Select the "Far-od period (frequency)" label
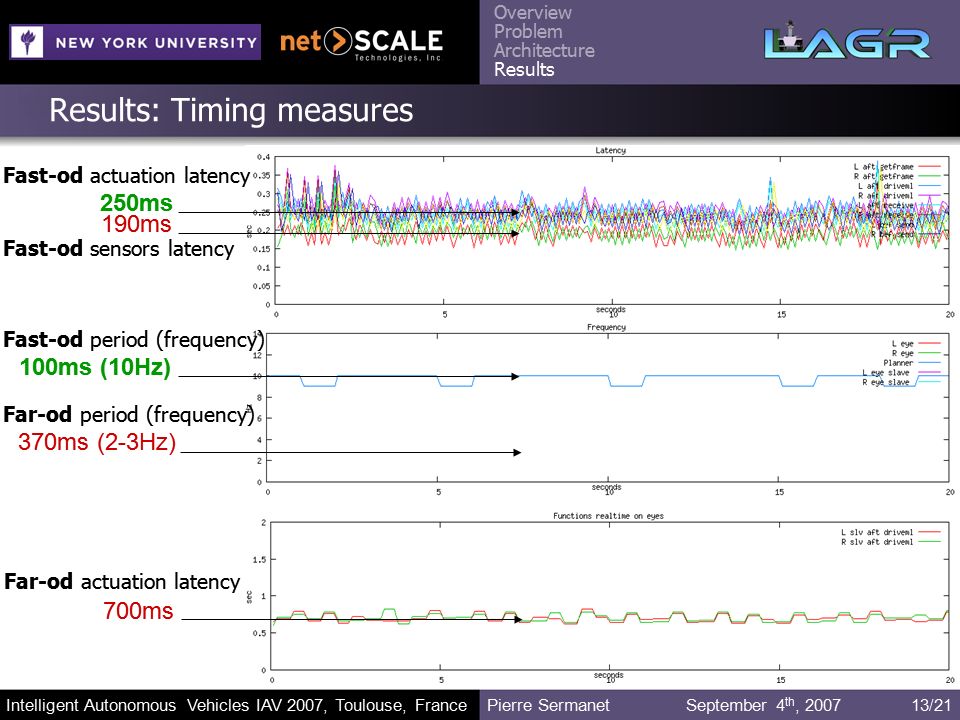The height and width of the screenshot is (720, 960). tap(129, 414)
